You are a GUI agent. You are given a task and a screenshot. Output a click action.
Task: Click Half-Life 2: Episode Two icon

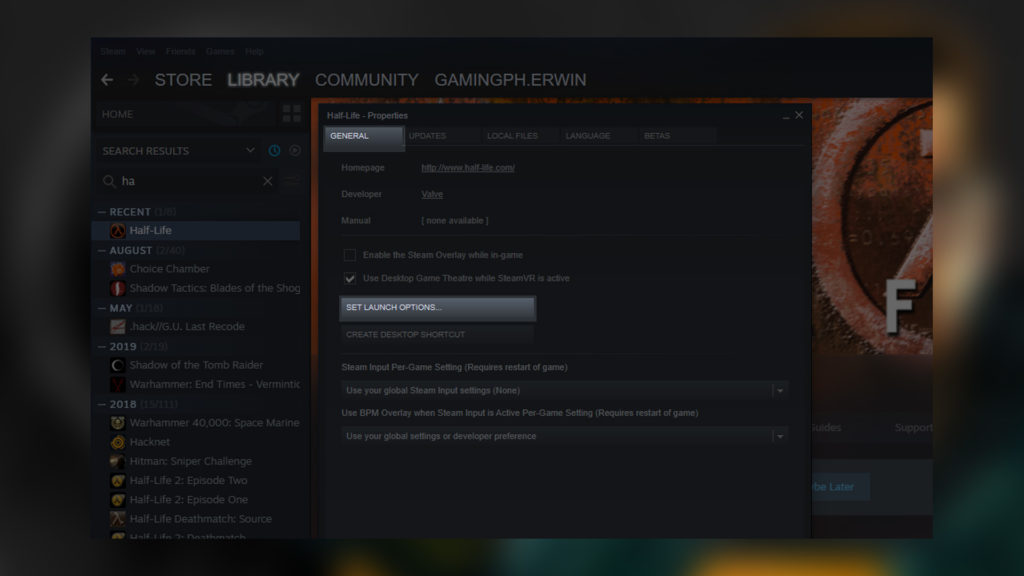tap(118, 481)
